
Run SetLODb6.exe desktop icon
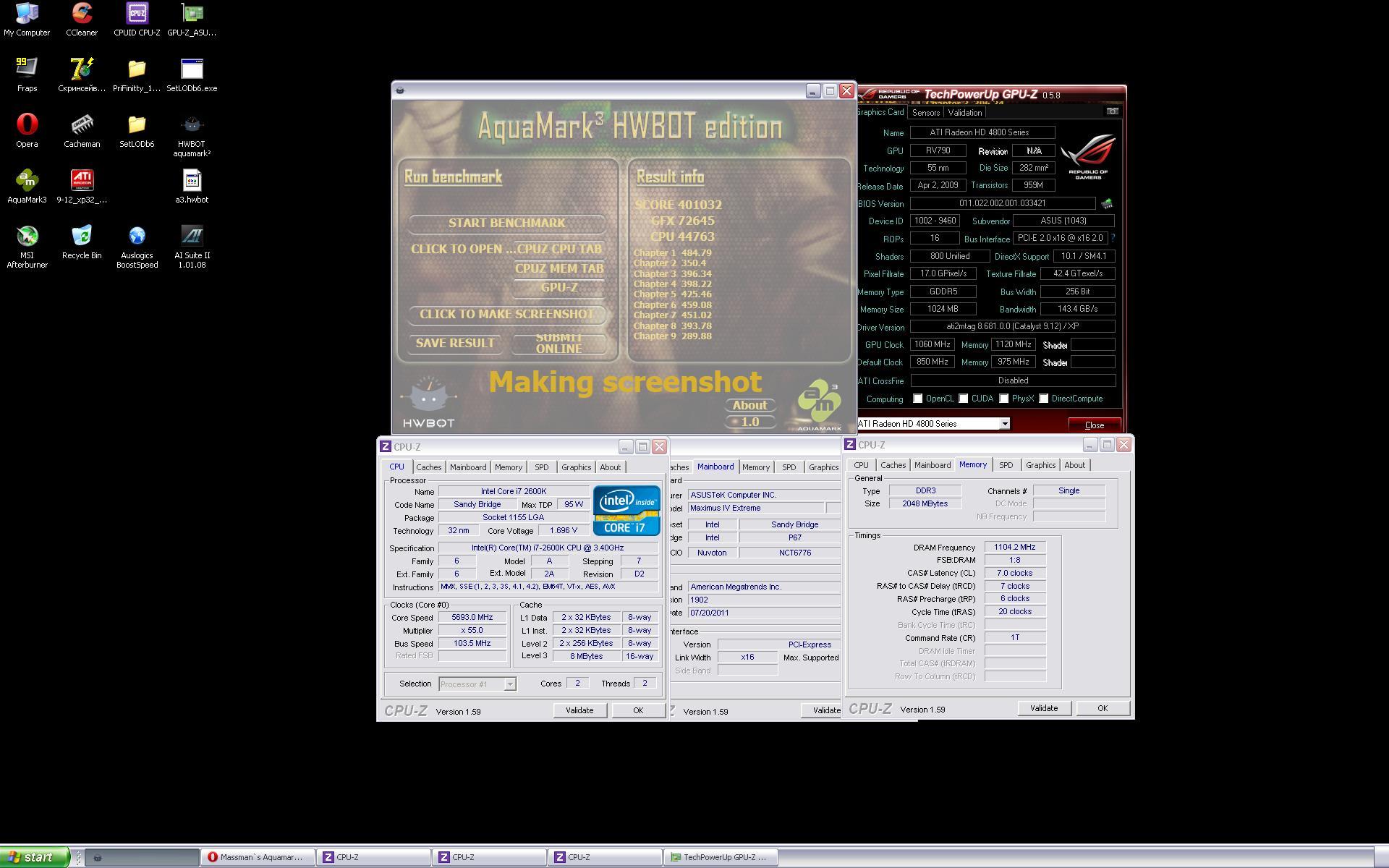pyautogui.click(x=192, y=75)
